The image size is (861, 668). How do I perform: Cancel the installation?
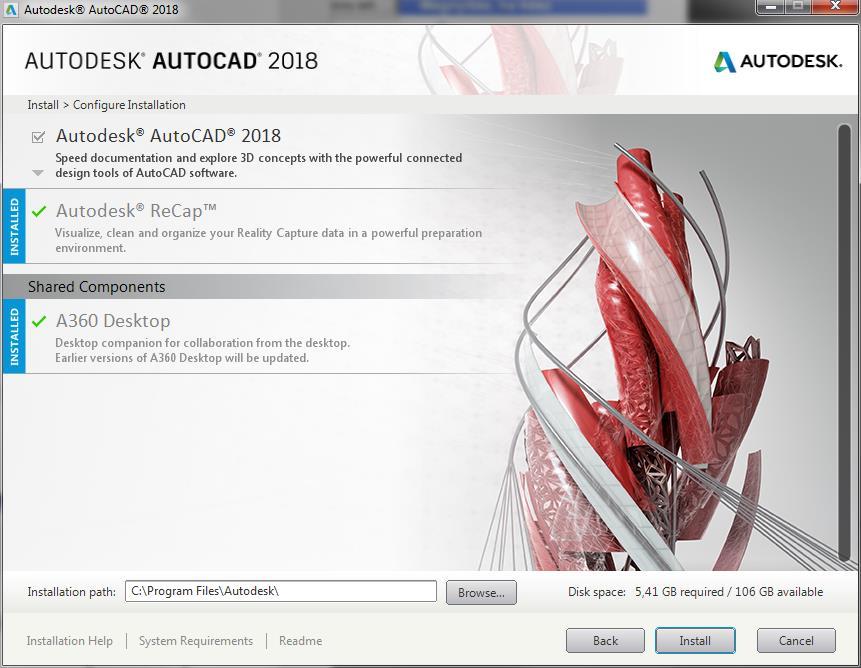[x=796, y=641]
